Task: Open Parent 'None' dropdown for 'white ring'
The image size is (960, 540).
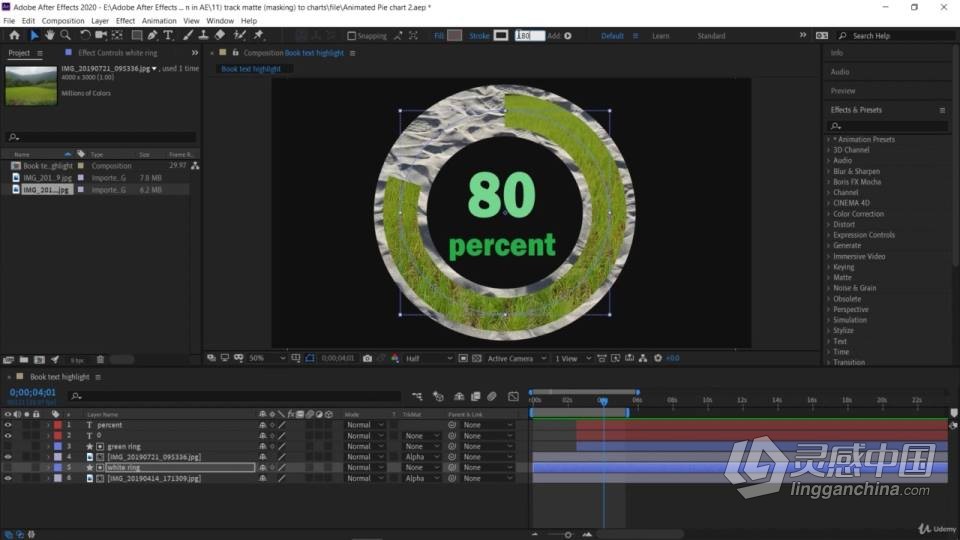Action: (487, 467)
